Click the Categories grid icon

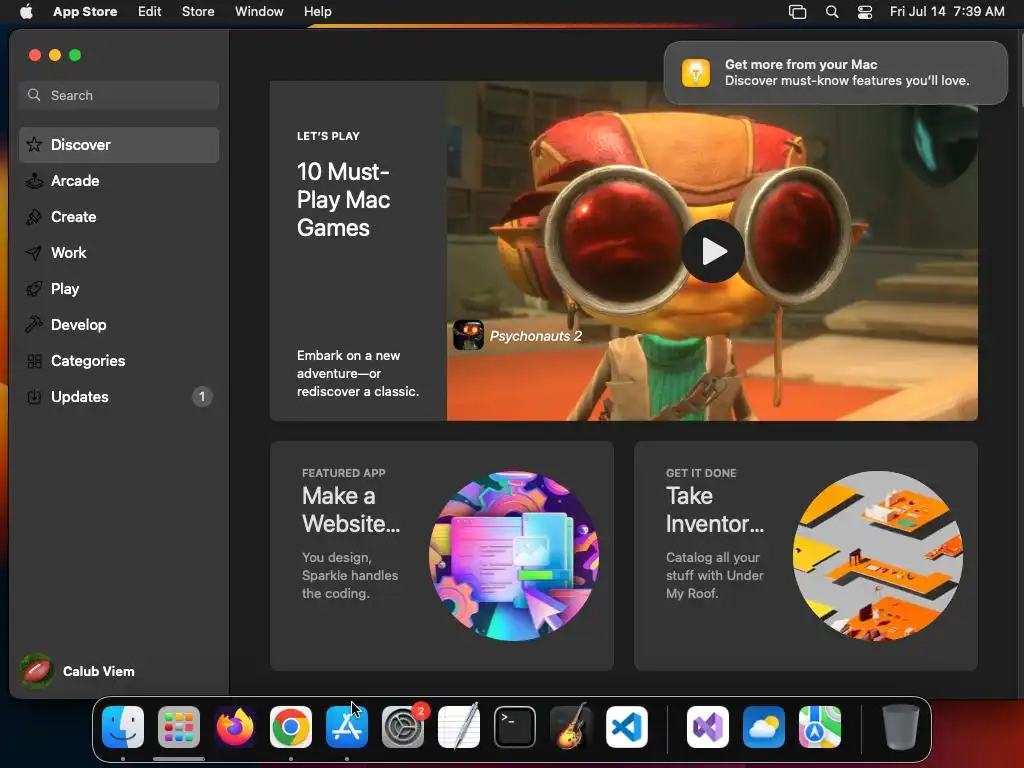34,360
